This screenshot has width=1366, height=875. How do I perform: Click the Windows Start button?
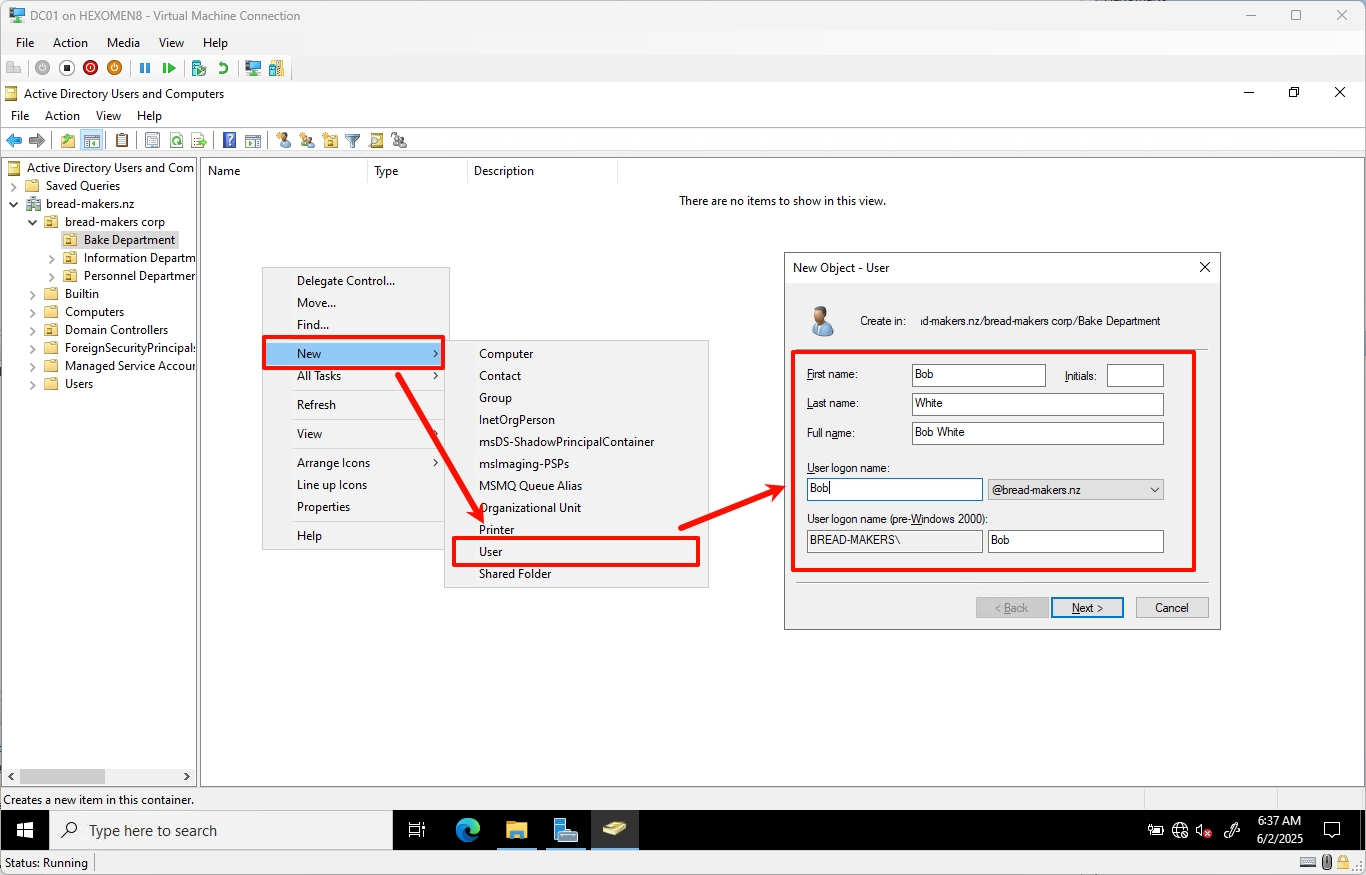25,830
